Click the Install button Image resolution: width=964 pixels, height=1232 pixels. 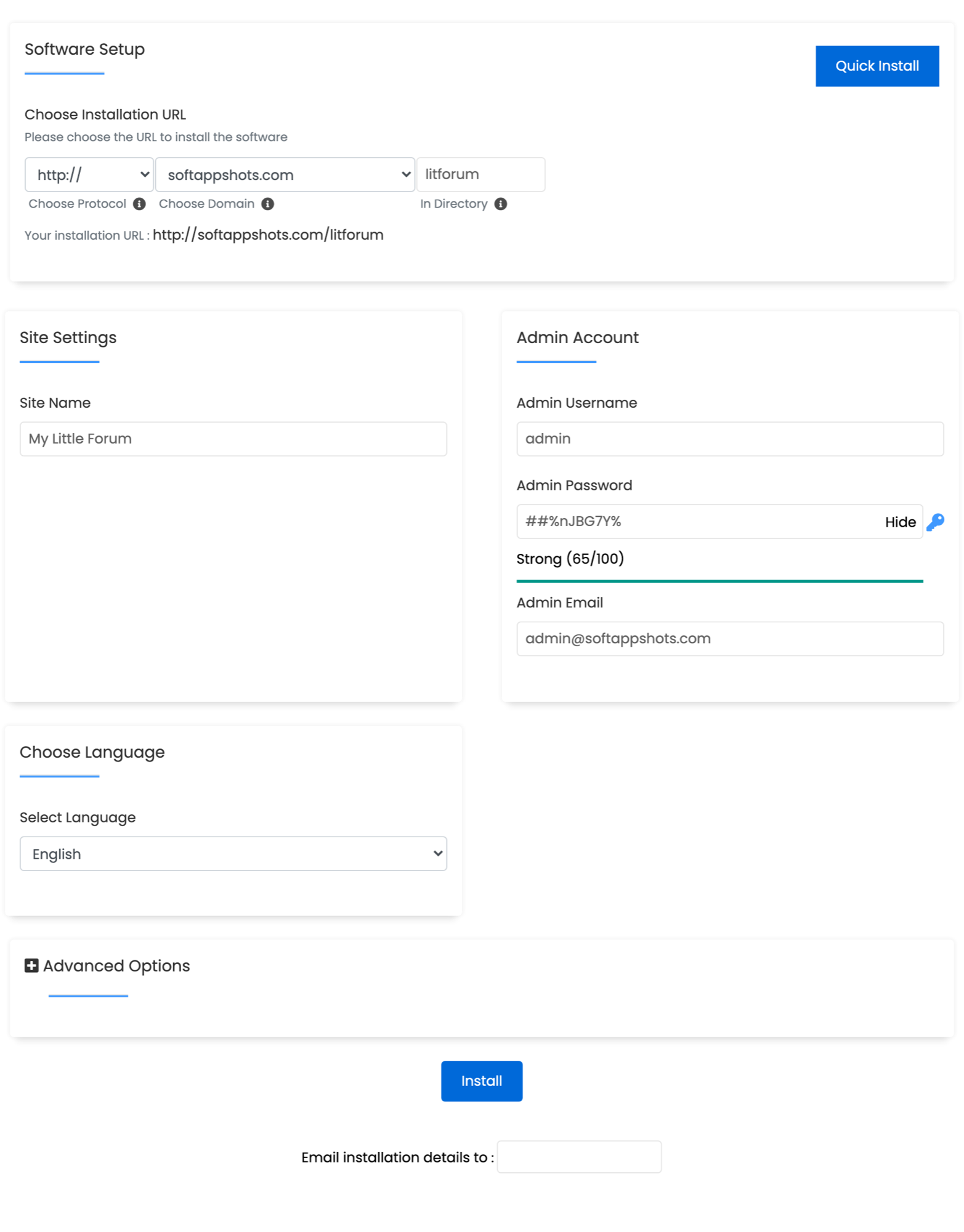click(x=481, y=1080)
